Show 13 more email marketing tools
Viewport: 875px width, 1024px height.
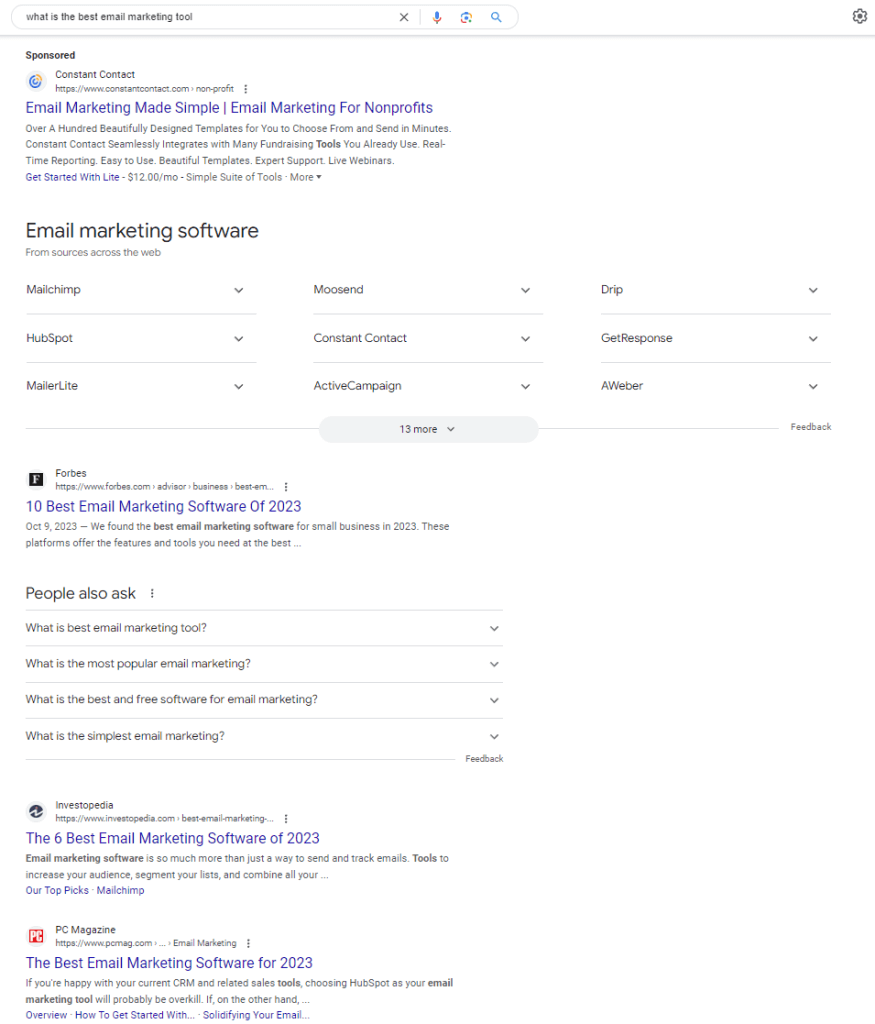tap(427, 428)
